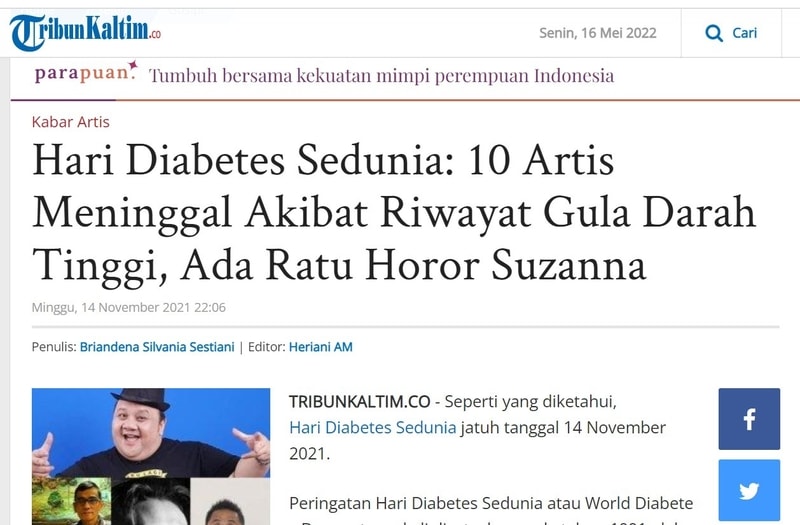Open the Kabar Artis category
Screen dimensions: 800x525
point(71,121)
